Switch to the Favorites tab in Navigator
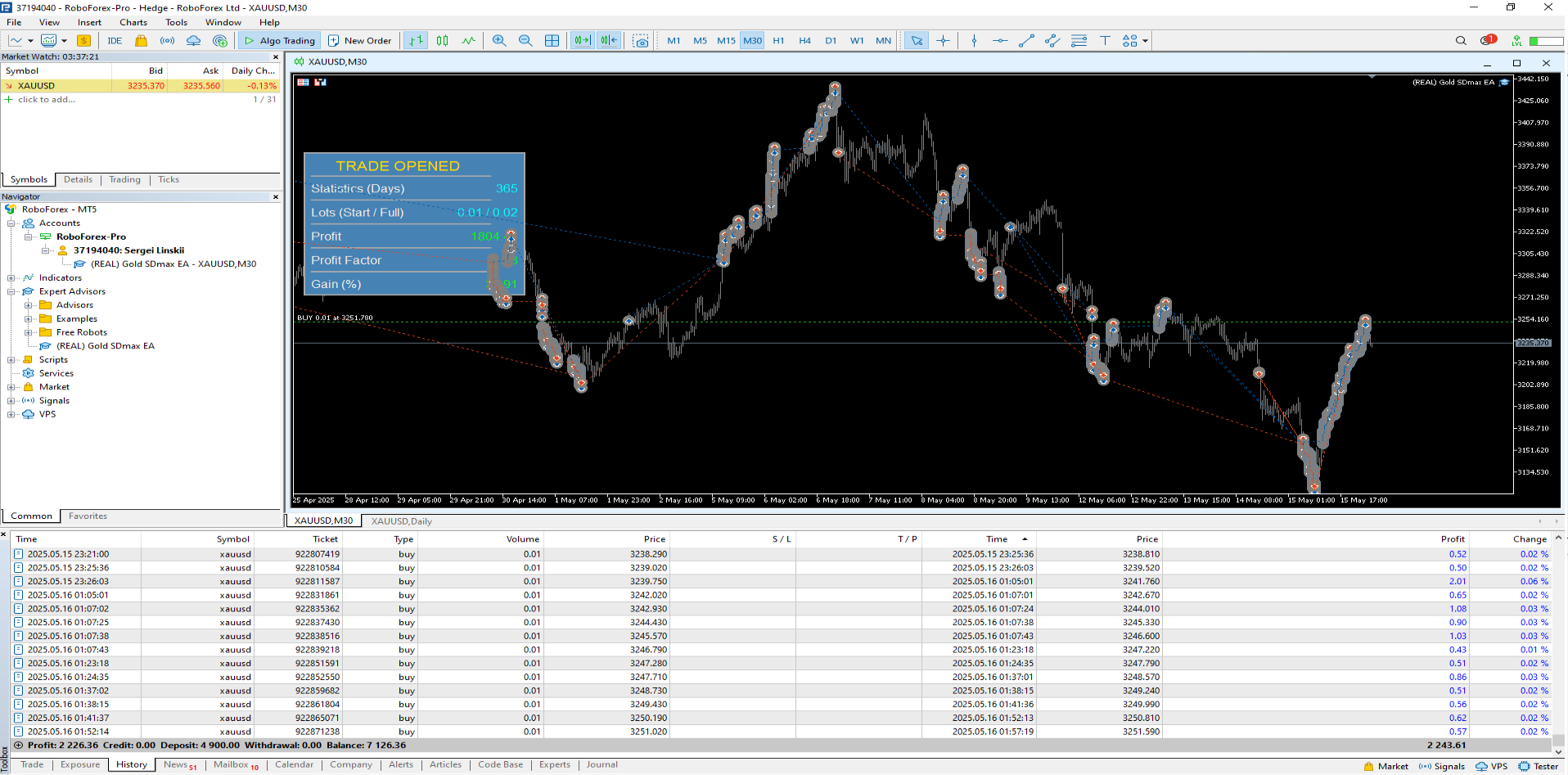The width and height of the screenshot is (1568, 775). pos(88,516)
